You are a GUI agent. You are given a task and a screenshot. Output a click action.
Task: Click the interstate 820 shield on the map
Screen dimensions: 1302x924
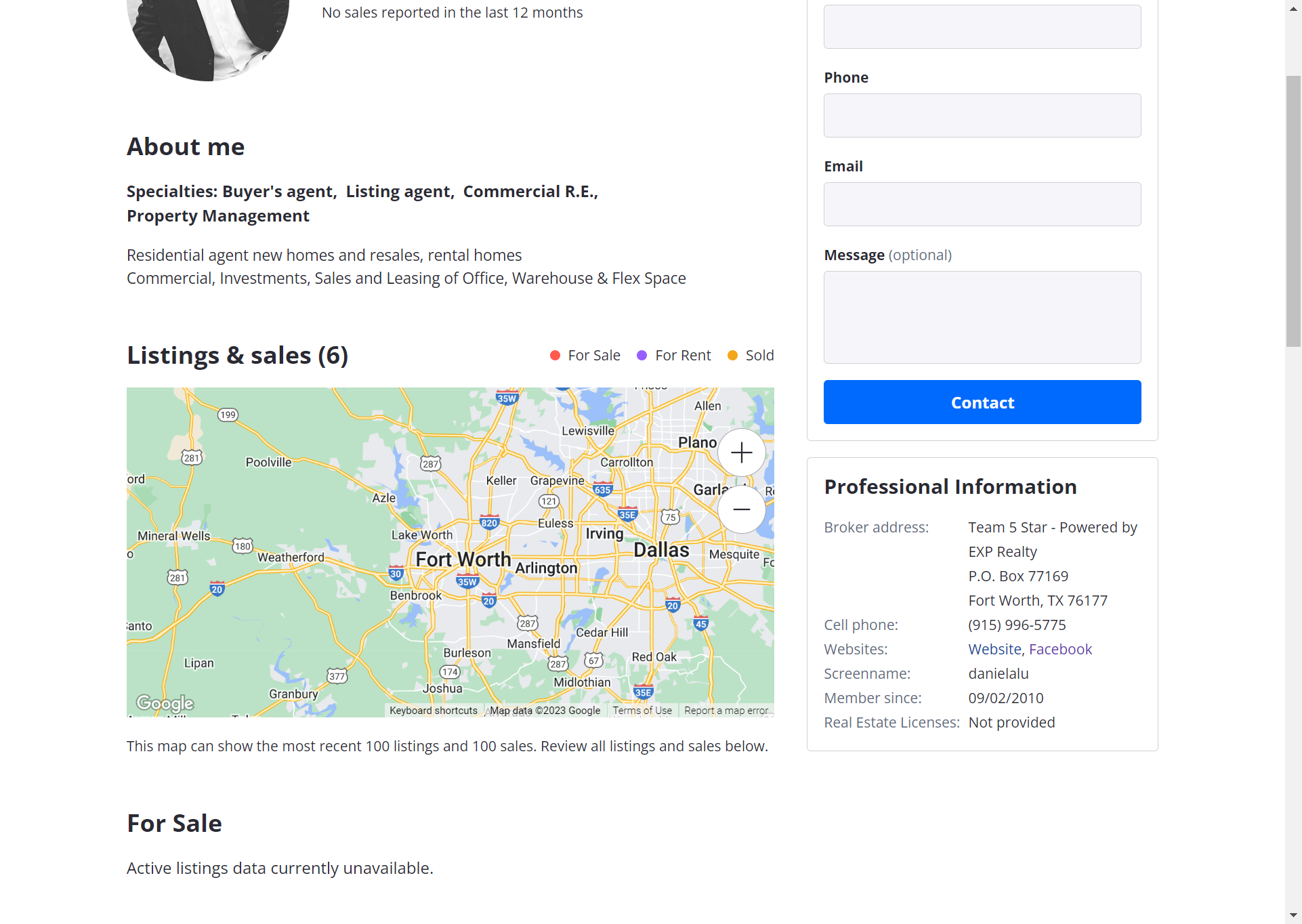point(489,522)
